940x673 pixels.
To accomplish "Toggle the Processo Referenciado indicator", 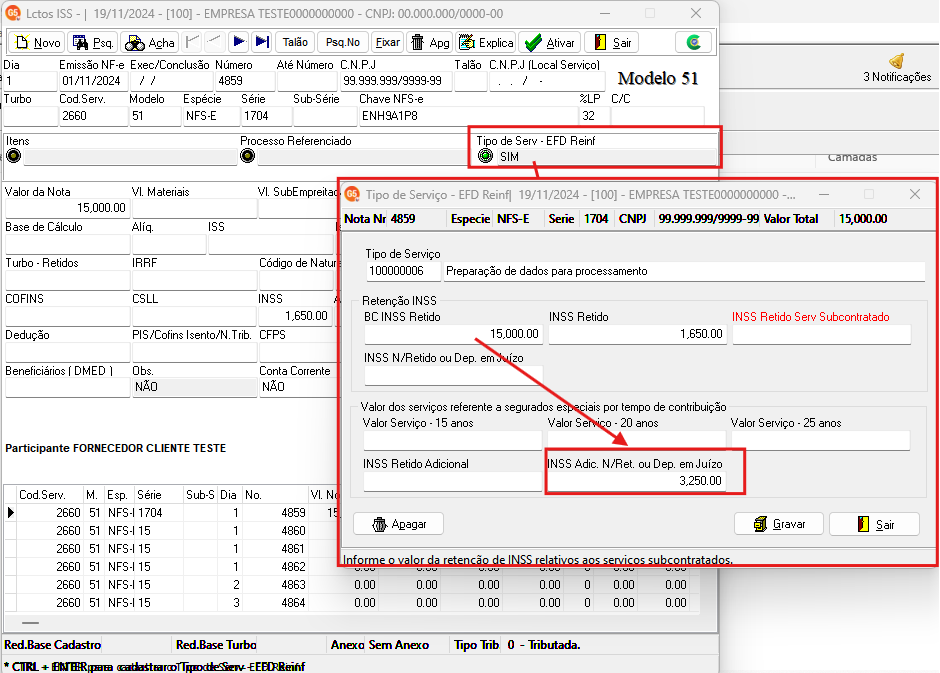I will [248, 156].
